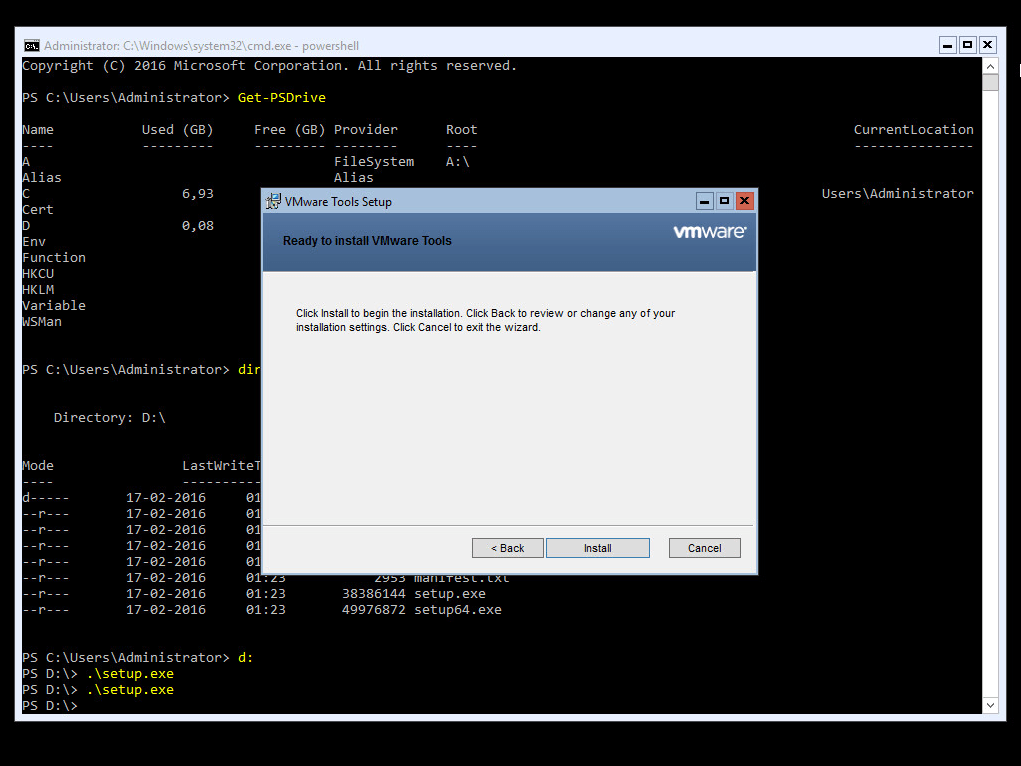Click the 'Function' drive name
The image size is (1021, 766).
[x=54, y=258]
